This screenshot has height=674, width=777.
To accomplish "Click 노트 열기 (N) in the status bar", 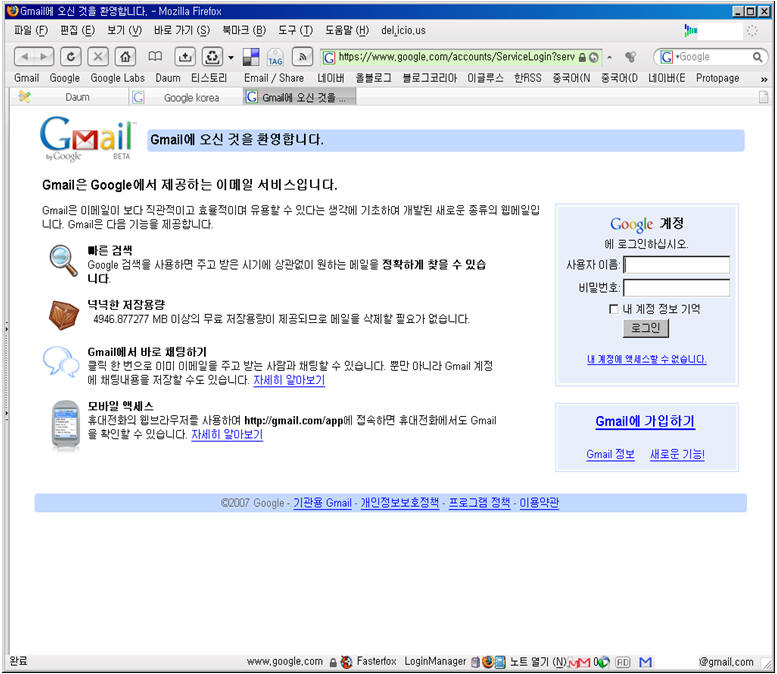I will [538, 661].
